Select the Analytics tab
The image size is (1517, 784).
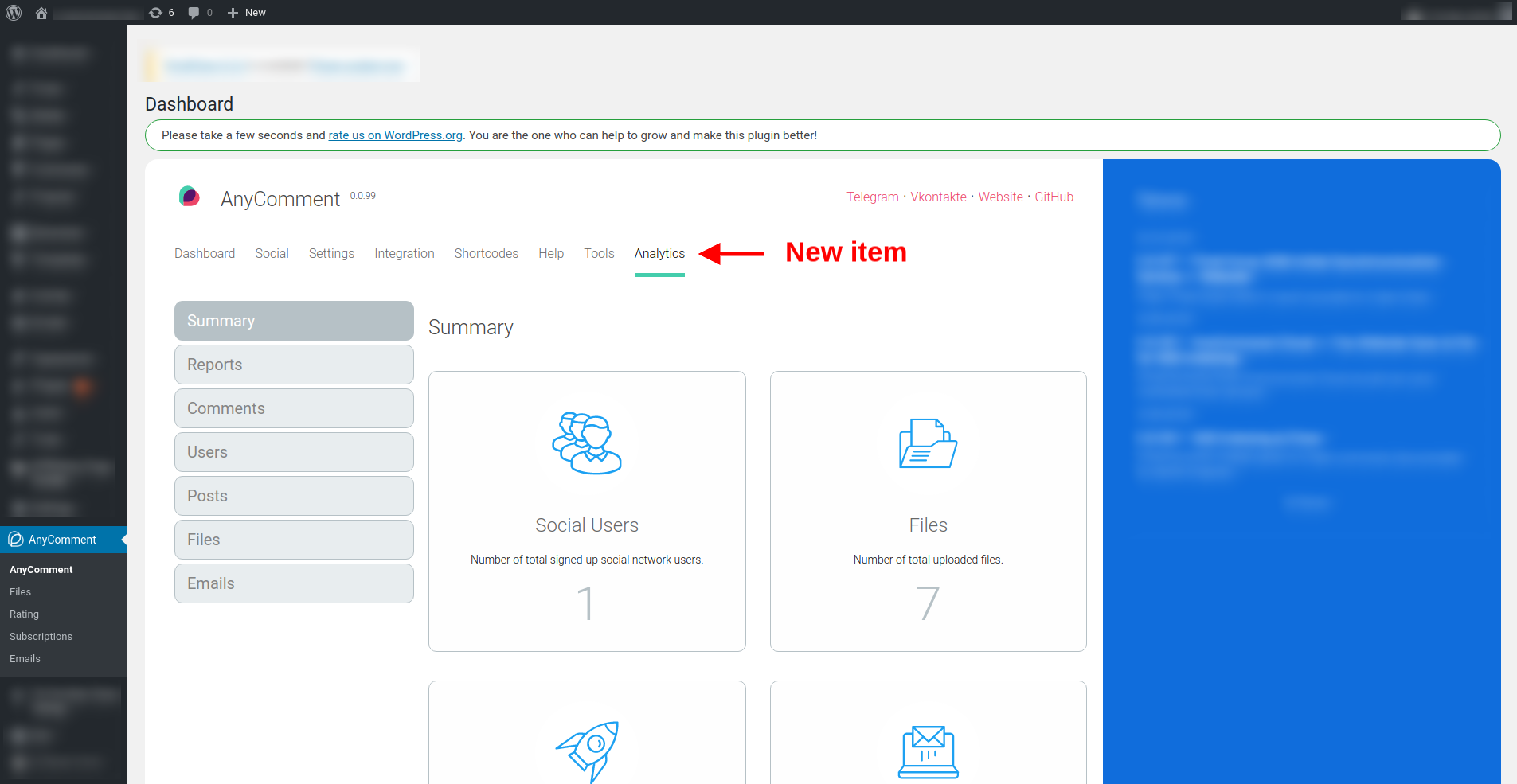tap(659, 253)
